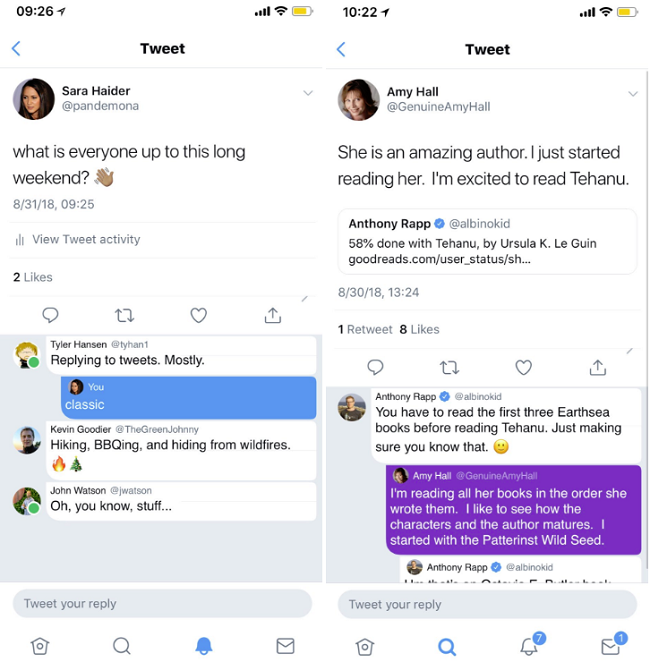Image resolution: width=650 pixels, height=662 pixels.
Task: Open the notifications bell showing badge 7
Action: (530, 646)
